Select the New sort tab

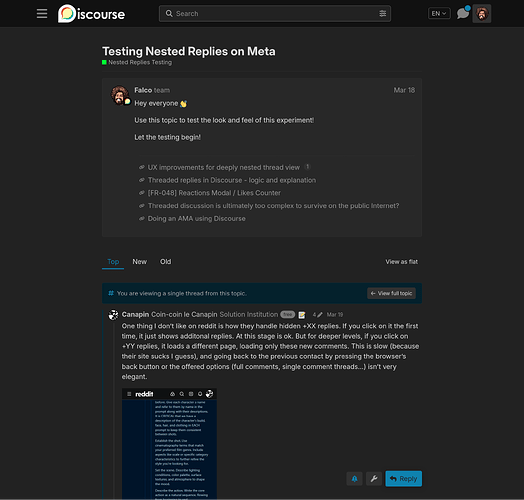[139, 261]
